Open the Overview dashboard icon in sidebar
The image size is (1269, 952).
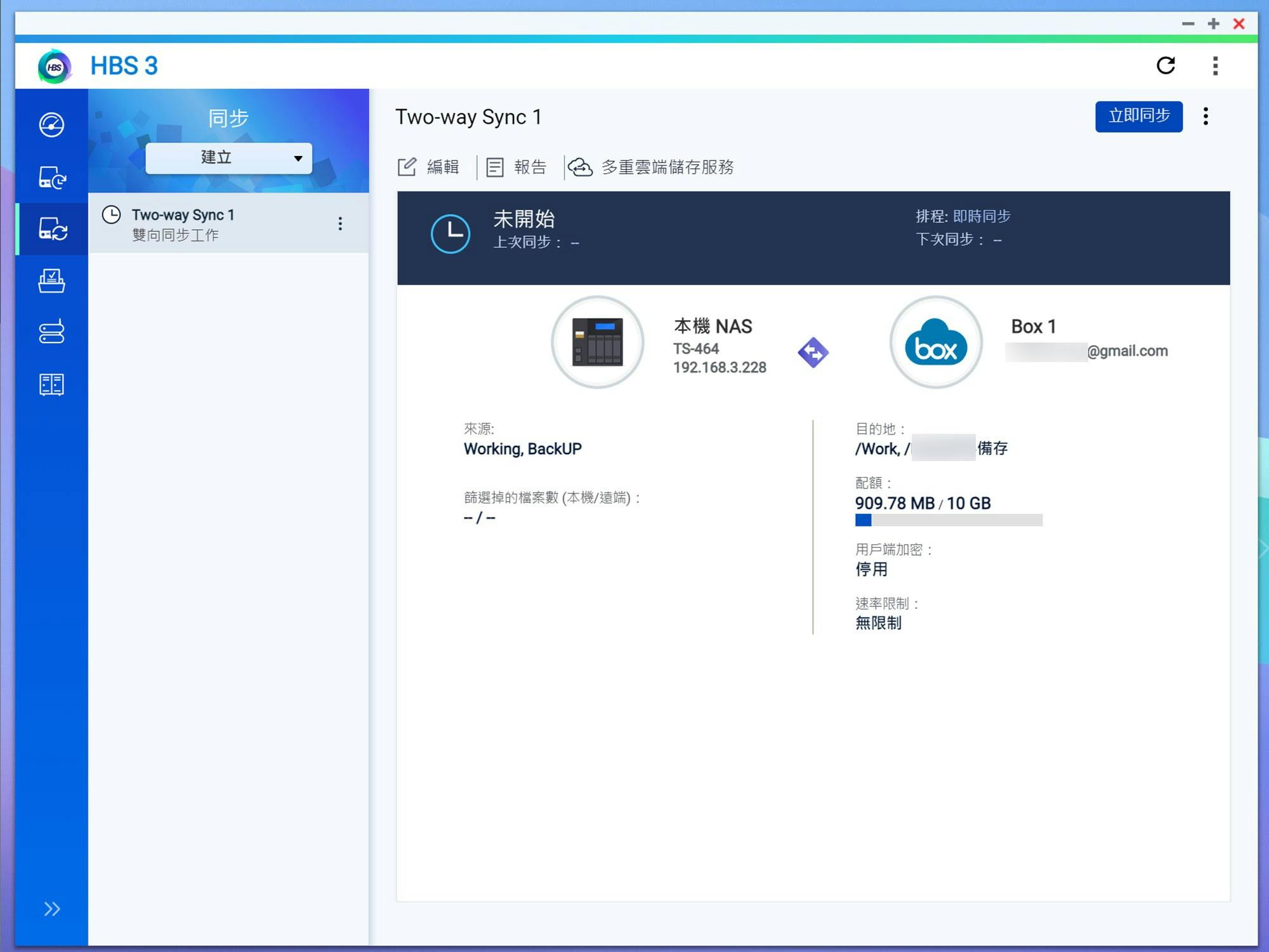[x=51, y=124]
